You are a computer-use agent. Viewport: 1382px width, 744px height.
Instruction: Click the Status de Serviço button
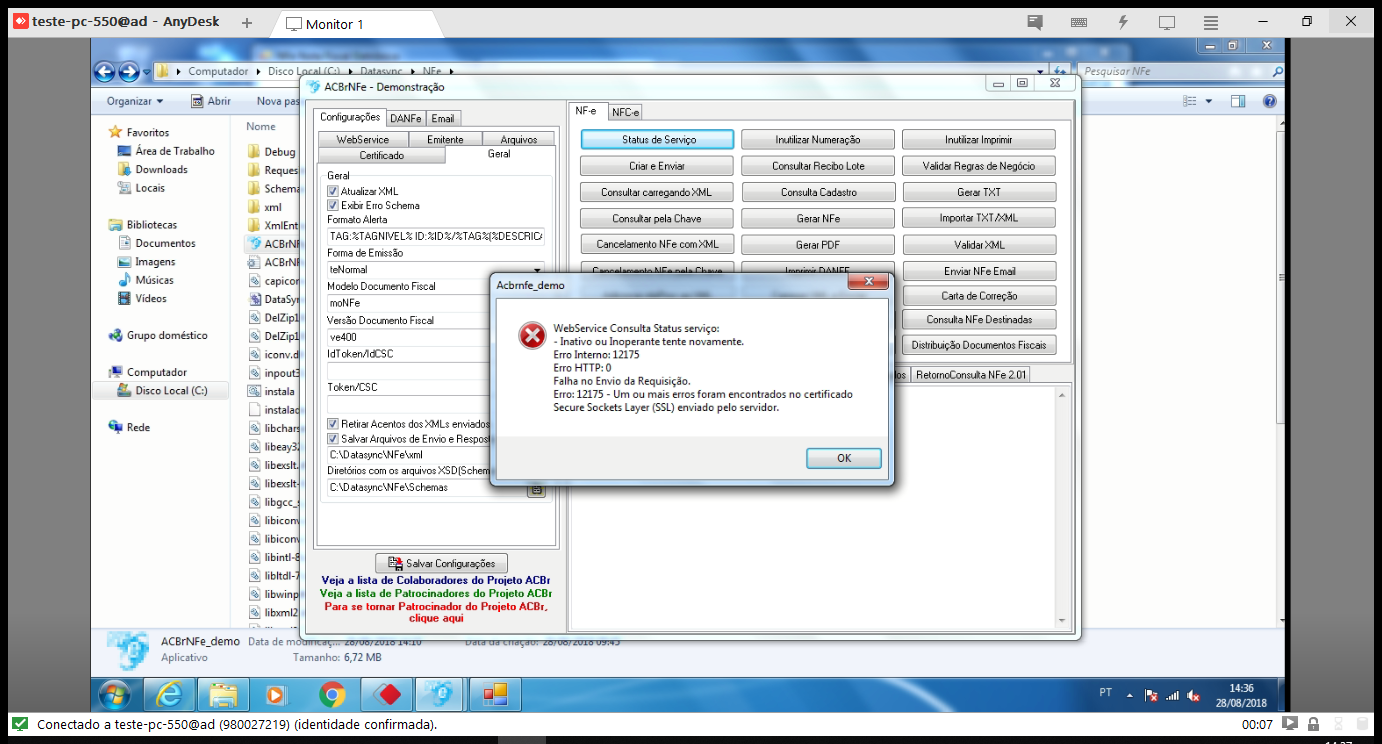point(658,139)
